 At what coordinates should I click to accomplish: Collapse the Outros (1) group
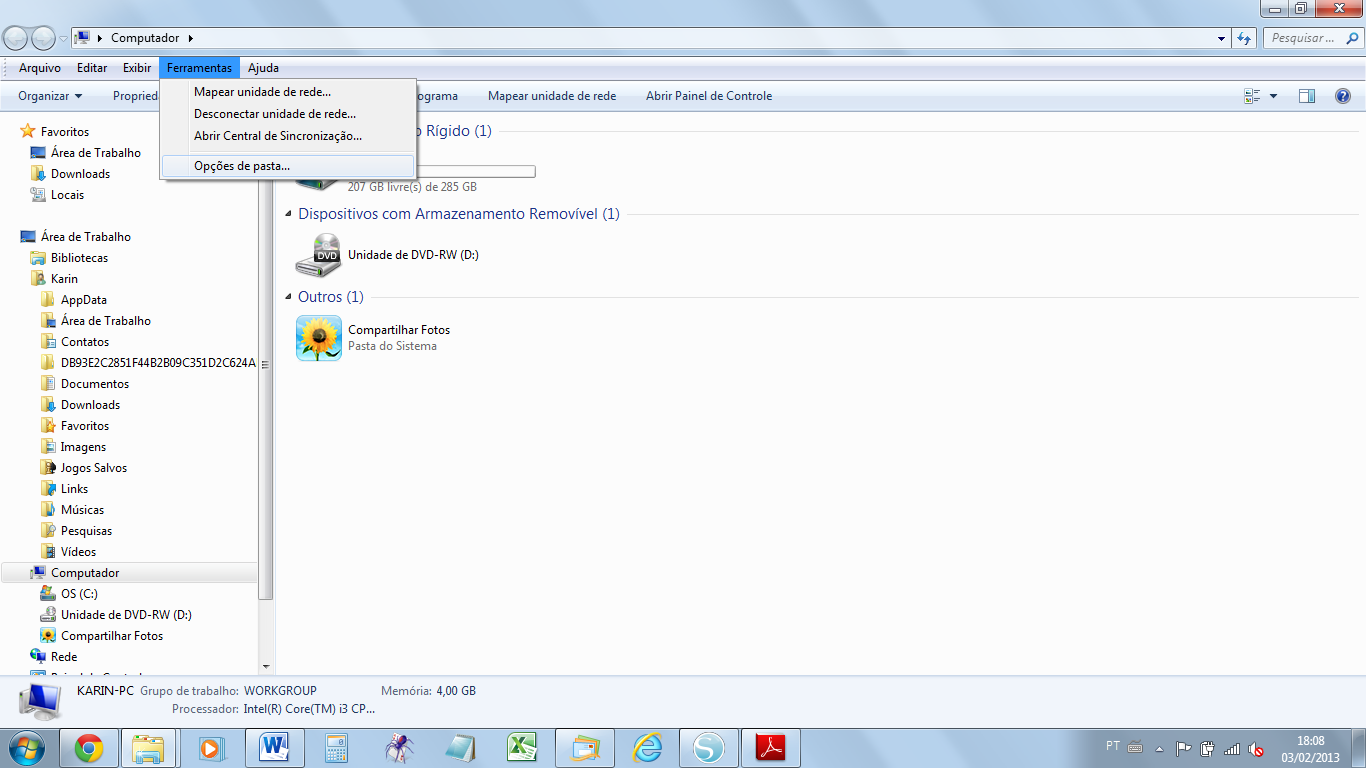click(x=289, y=297)
